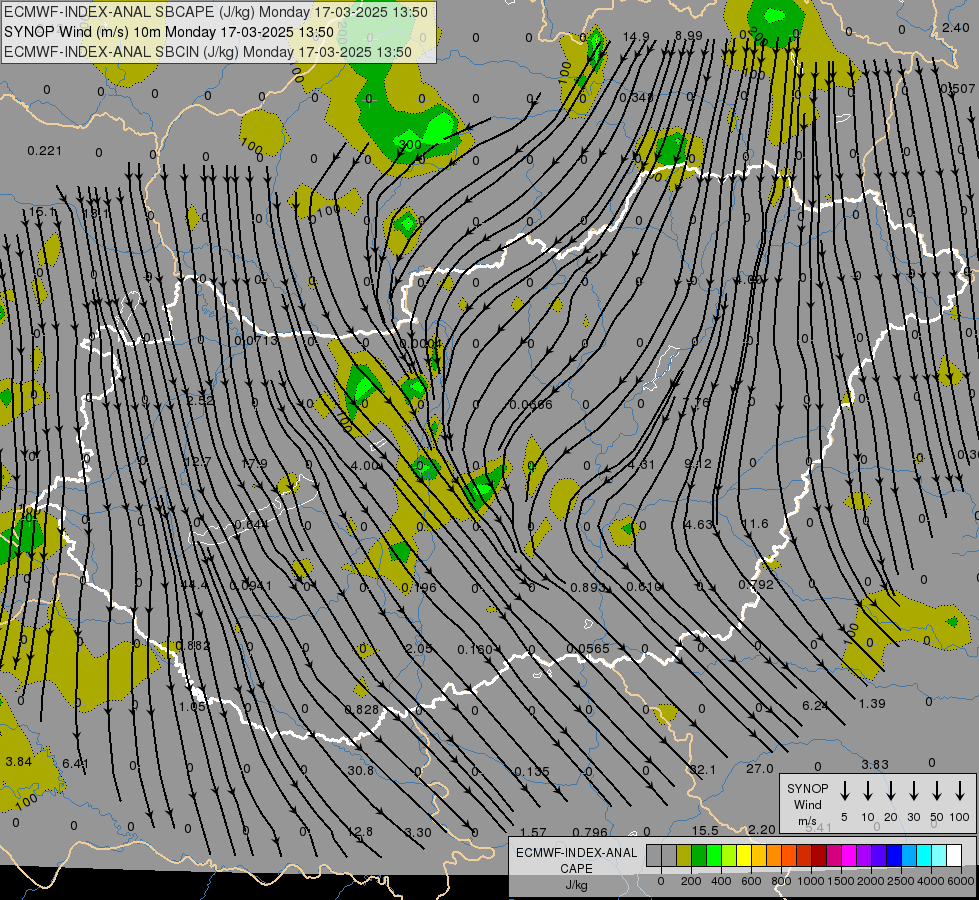
Task: Click the 100 m/s wind arrow in legend
Action: (960, 791)
